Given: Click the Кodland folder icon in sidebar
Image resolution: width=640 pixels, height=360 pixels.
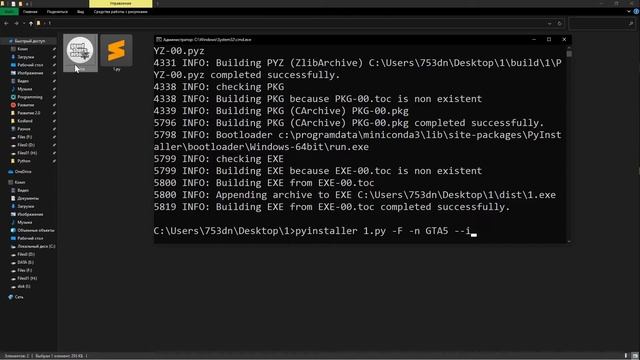Looking at the screenshot, I should (x=13, y=121).
